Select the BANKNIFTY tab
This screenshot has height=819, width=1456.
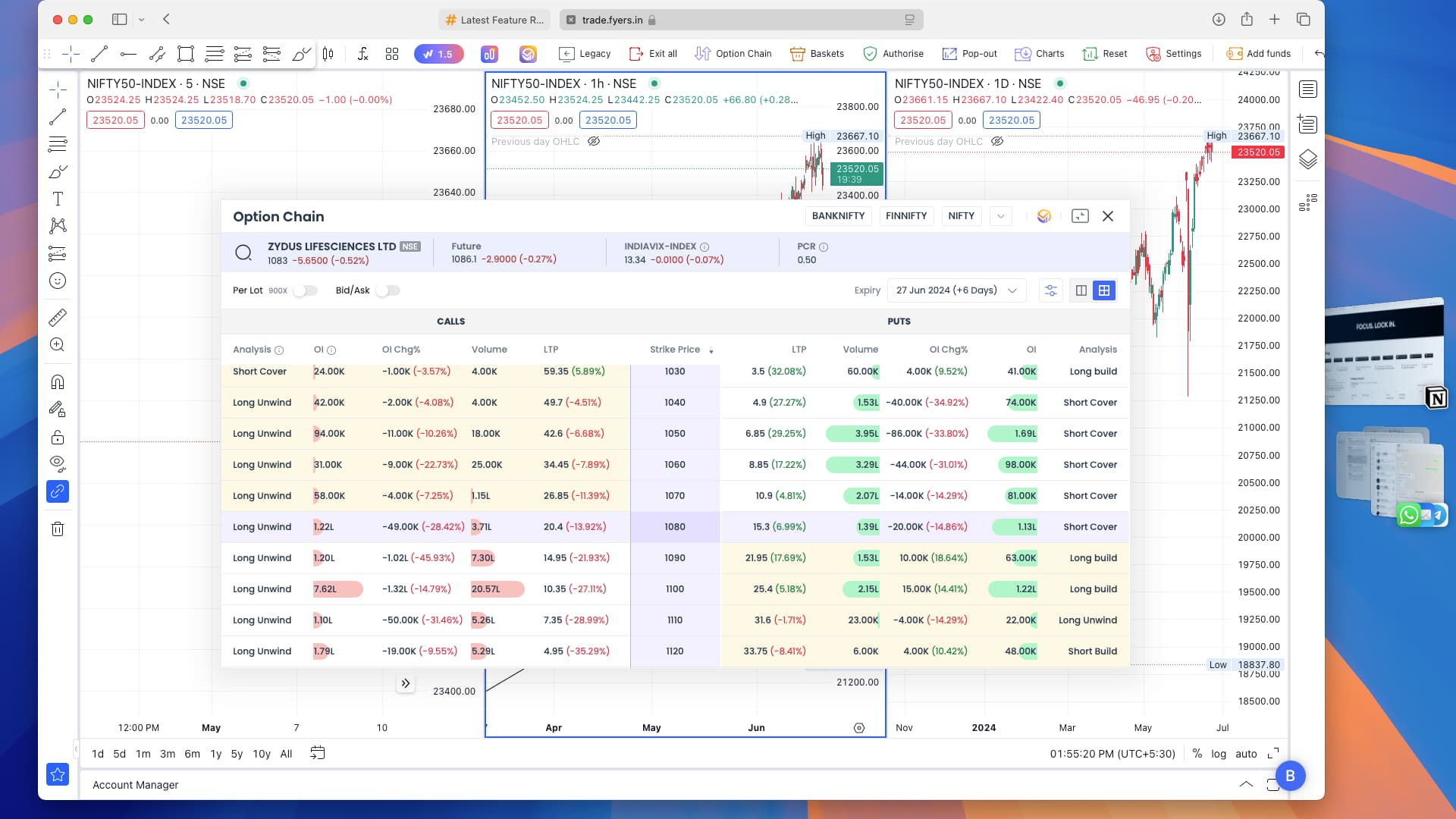pos(838,216)
